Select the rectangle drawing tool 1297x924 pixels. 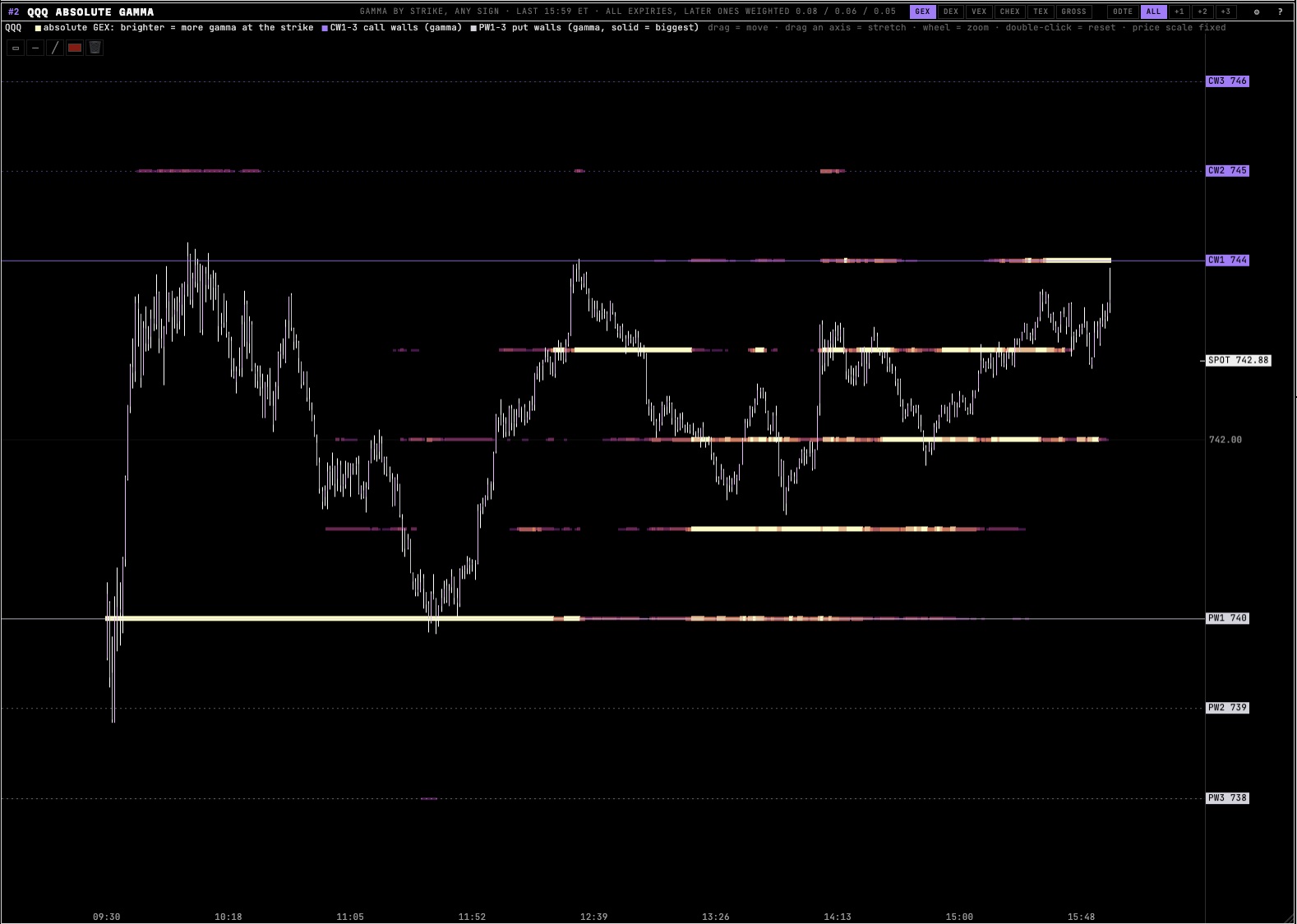coord(16,48)
